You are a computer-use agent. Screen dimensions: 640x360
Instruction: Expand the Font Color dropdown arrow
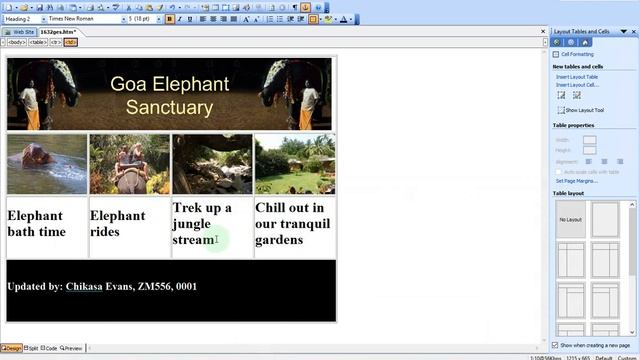tap(351, 19)
